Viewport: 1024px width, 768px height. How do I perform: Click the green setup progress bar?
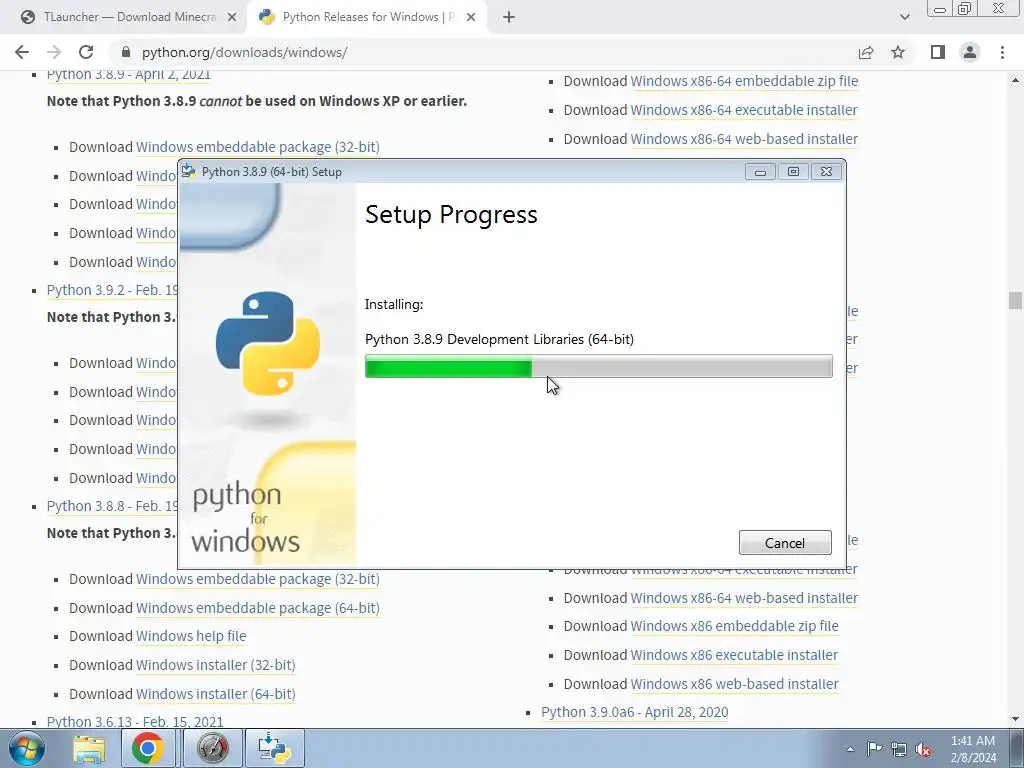(598, 366)
